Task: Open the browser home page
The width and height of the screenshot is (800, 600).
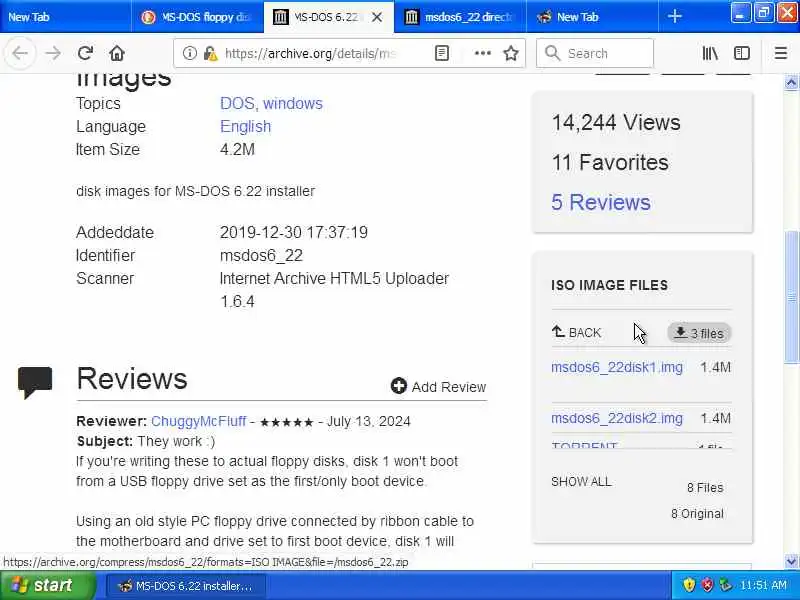Action: pos(117,53)
